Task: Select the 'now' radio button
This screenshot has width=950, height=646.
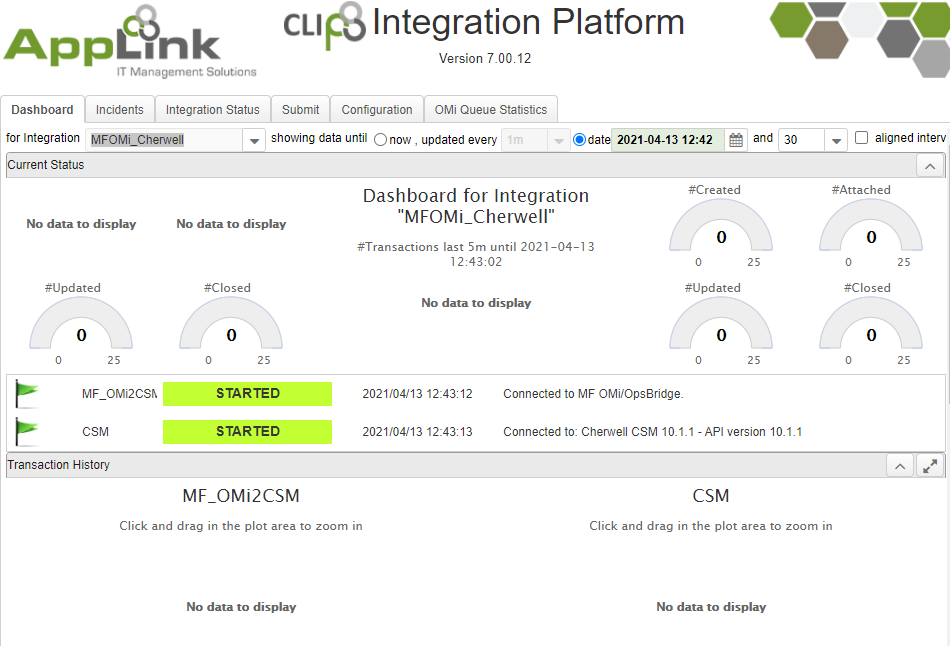Action: (380, 140)
